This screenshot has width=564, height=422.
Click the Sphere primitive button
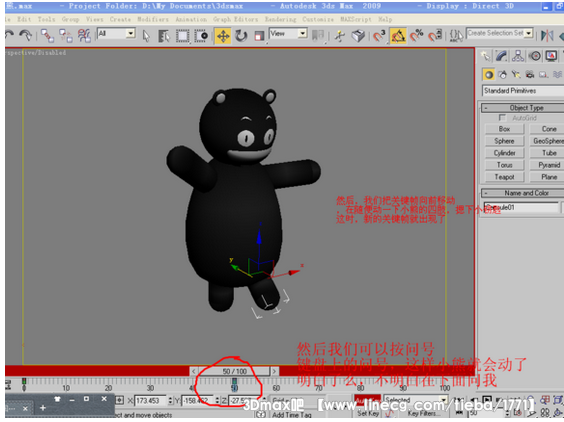tap(504, 141)
